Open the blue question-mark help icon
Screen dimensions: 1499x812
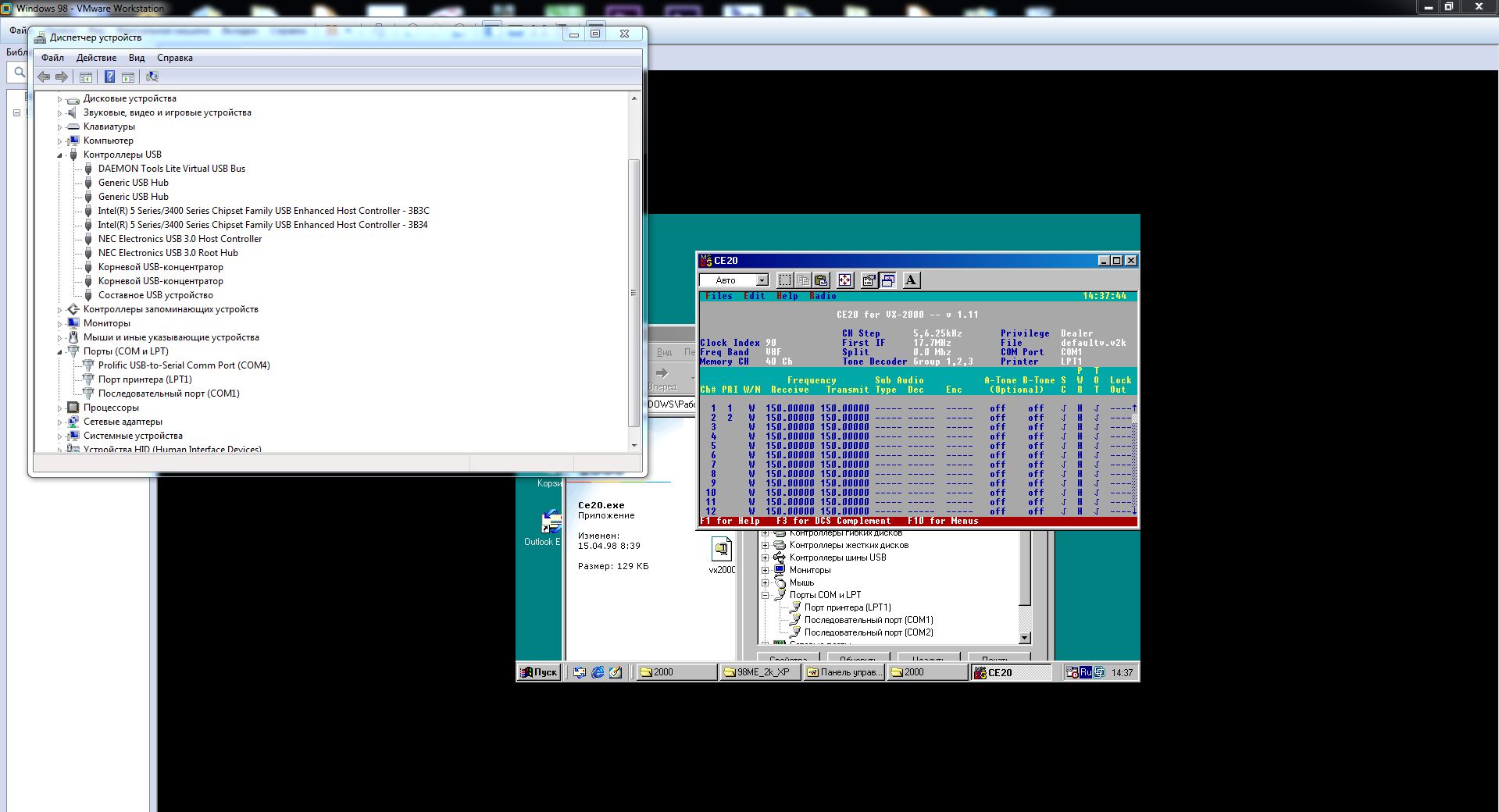109,77
